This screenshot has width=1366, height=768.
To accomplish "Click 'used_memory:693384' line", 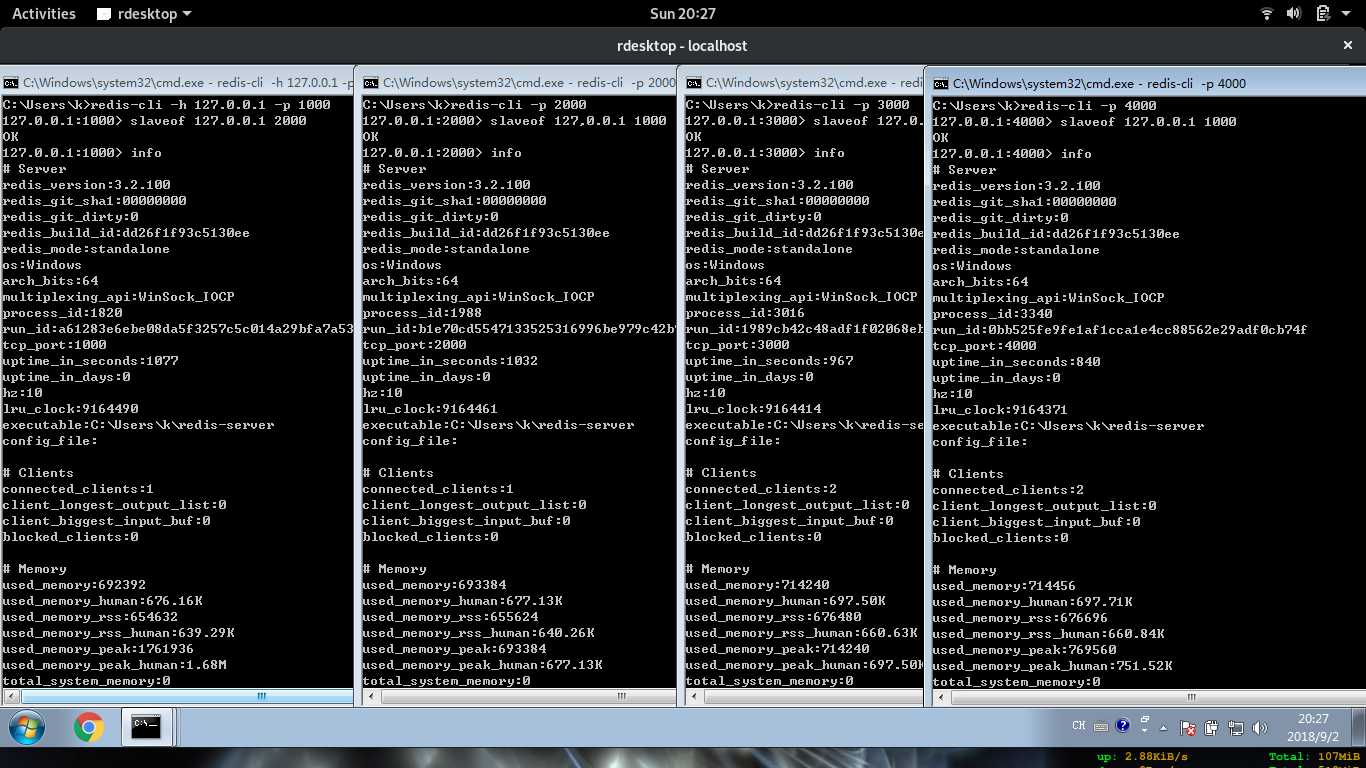I will pos(434,585).
